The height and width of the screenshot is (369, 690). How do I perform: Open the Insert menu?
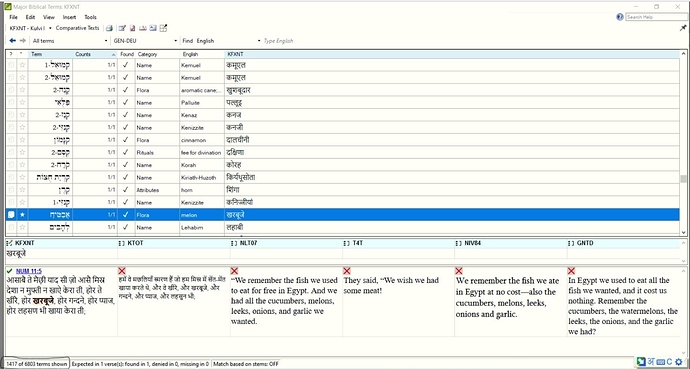tap(69, 17)
